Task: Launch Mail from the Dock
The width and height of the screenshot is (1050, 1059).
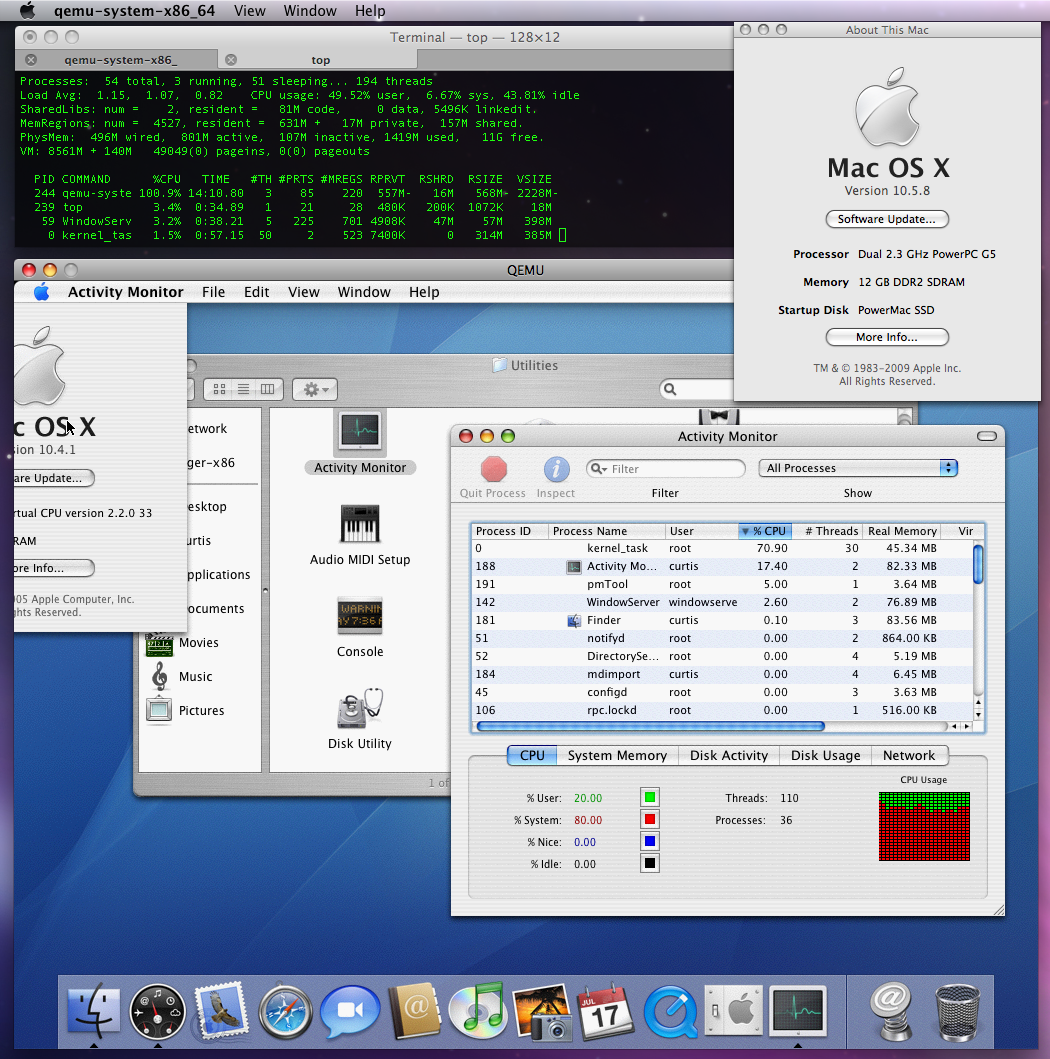Action: tap(220, 1012)
